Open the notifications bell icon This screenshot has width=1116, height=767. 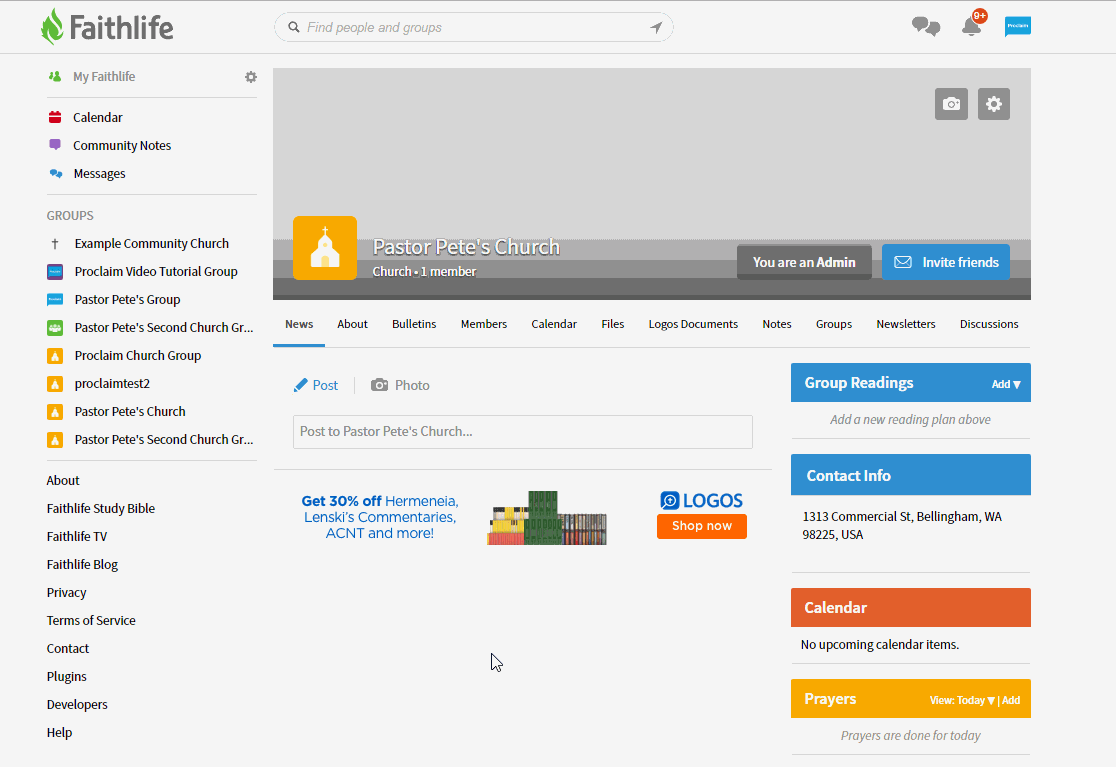tap(971, 27)
